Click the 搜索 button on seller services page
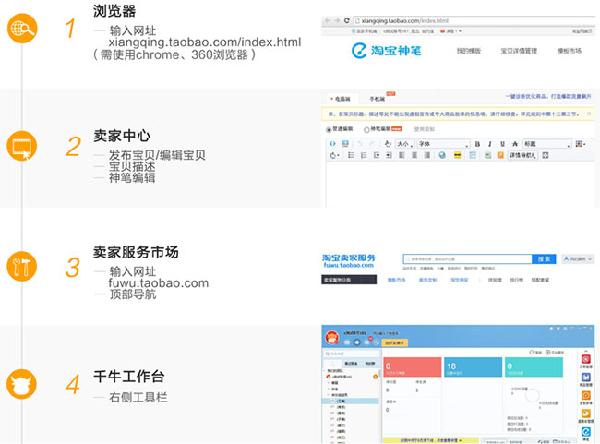The image size is (600, 444). 544,258
